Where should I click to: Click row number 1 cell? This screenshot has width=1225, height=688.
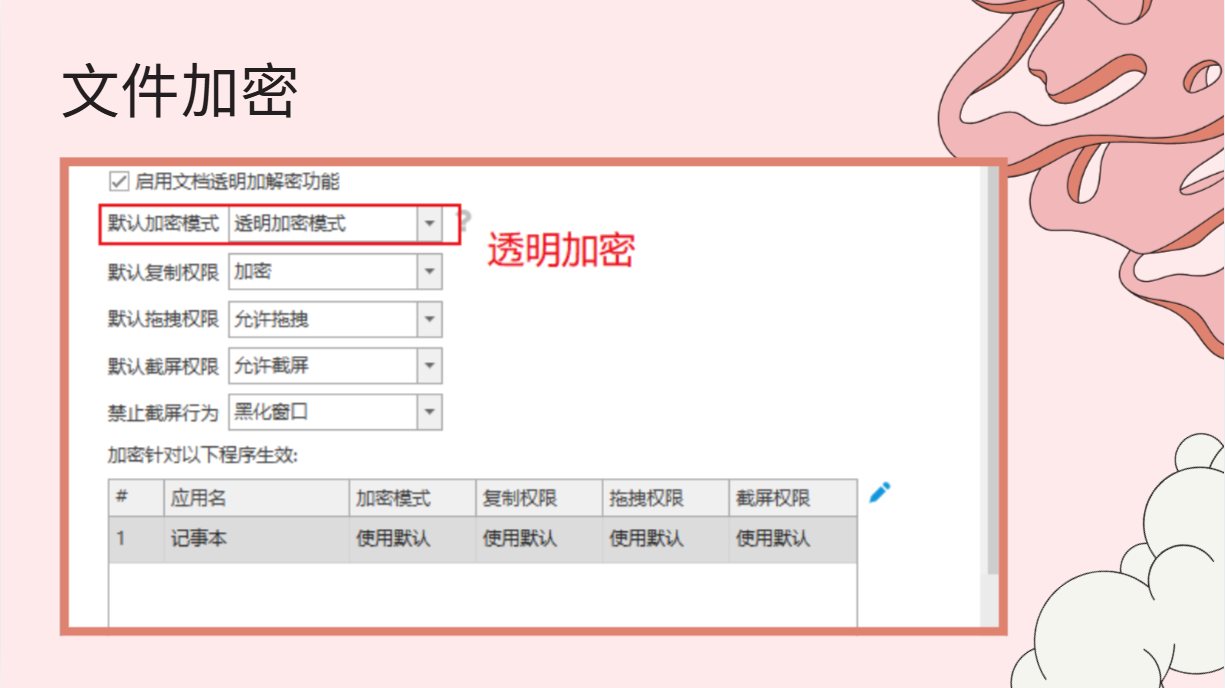136,539
